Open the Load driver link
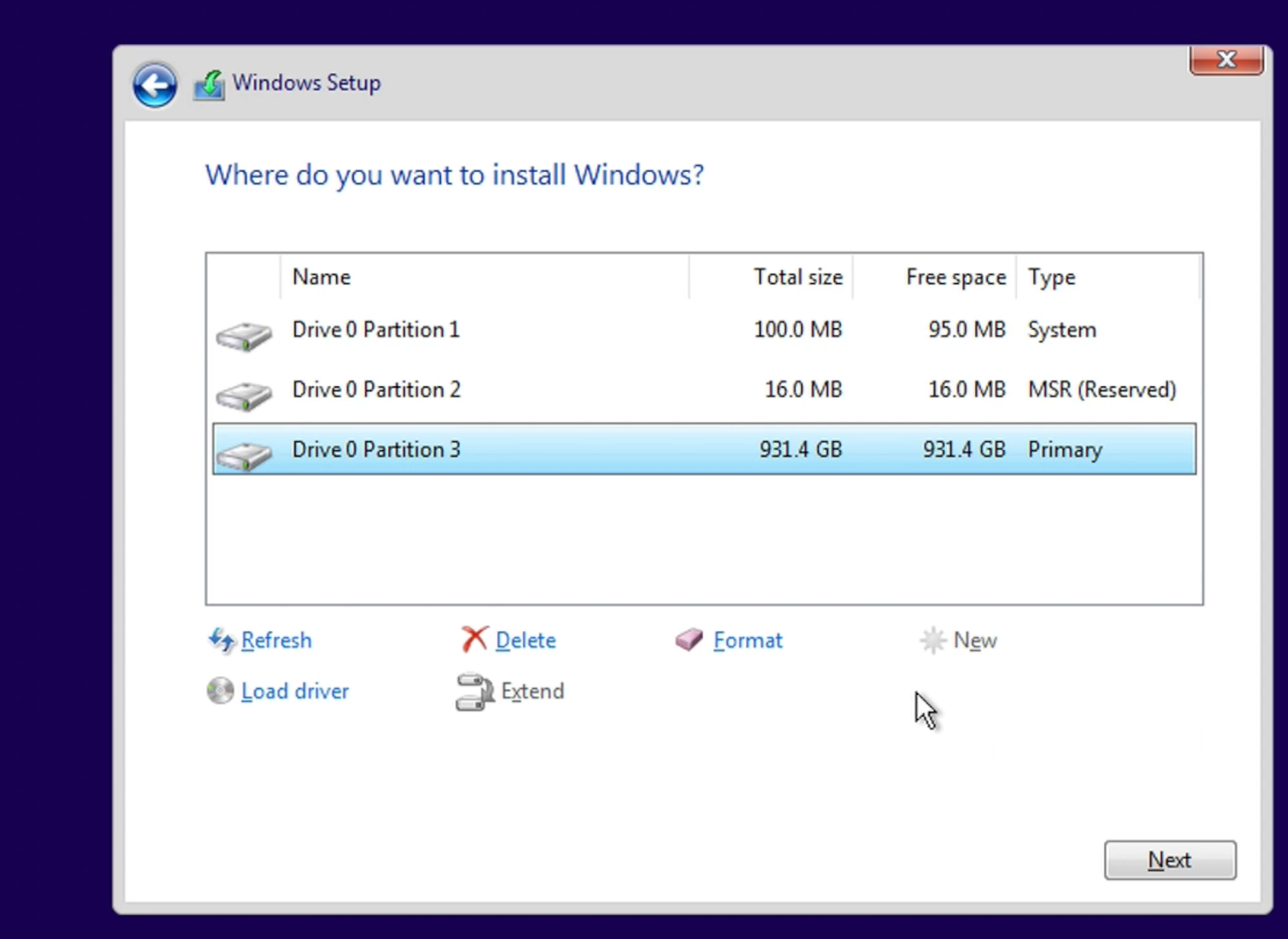Image resolution: width=1288 pixels, height=939 pixels. (x=295, y=691)
